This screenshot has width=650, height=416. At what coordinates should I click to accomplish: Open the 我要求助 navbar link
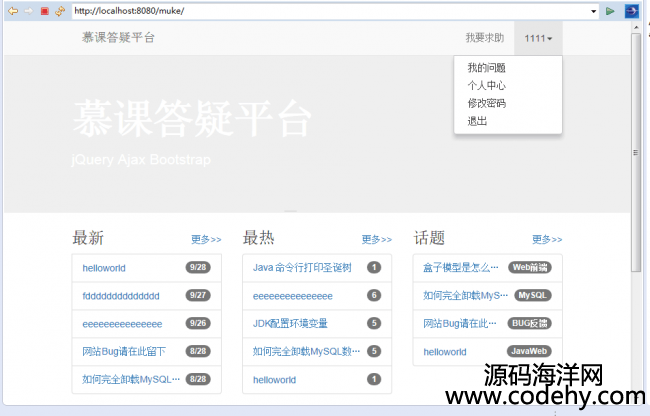(x=484, y=38)
